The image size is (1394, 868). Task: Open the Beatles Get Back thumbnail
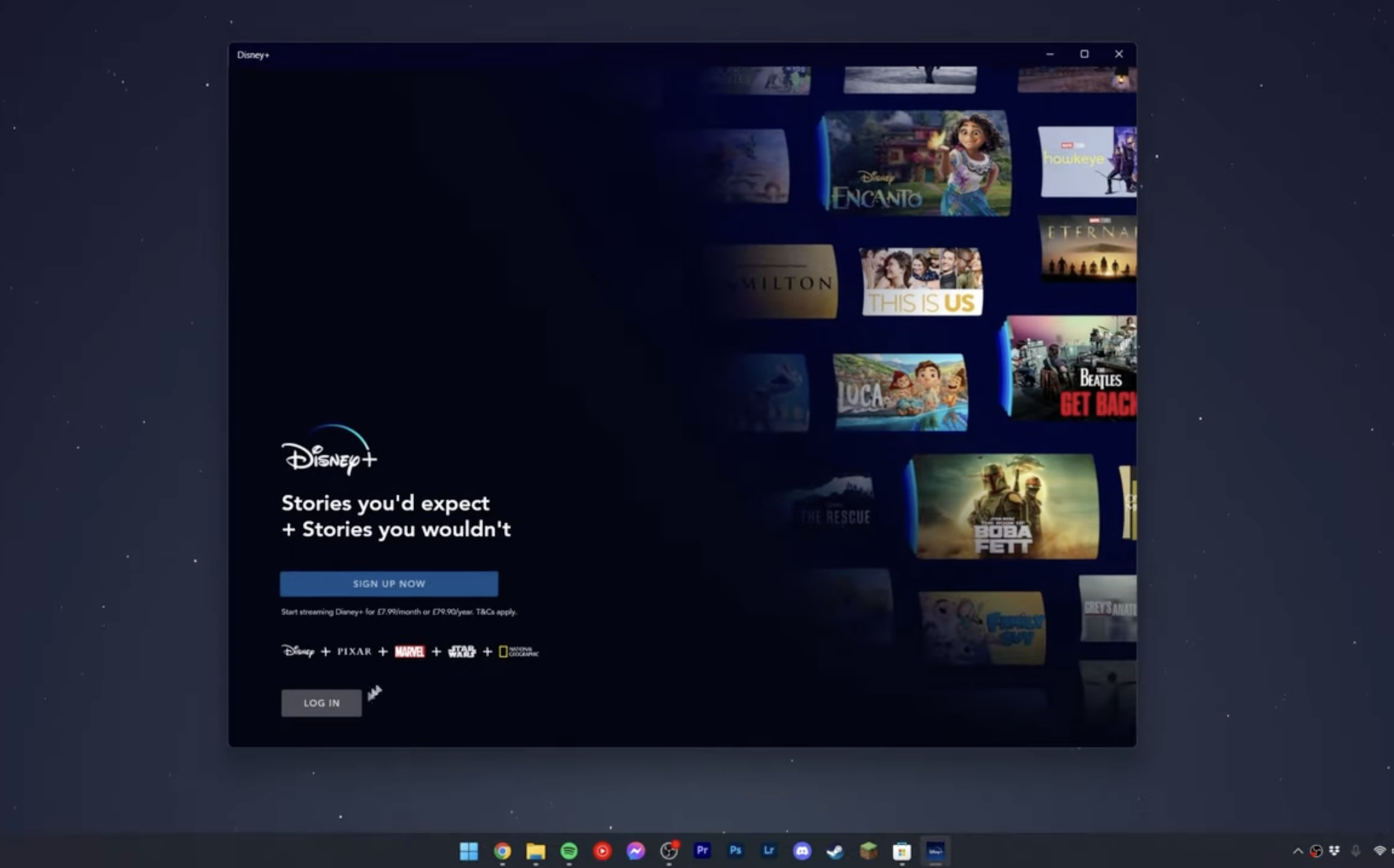1072,367
